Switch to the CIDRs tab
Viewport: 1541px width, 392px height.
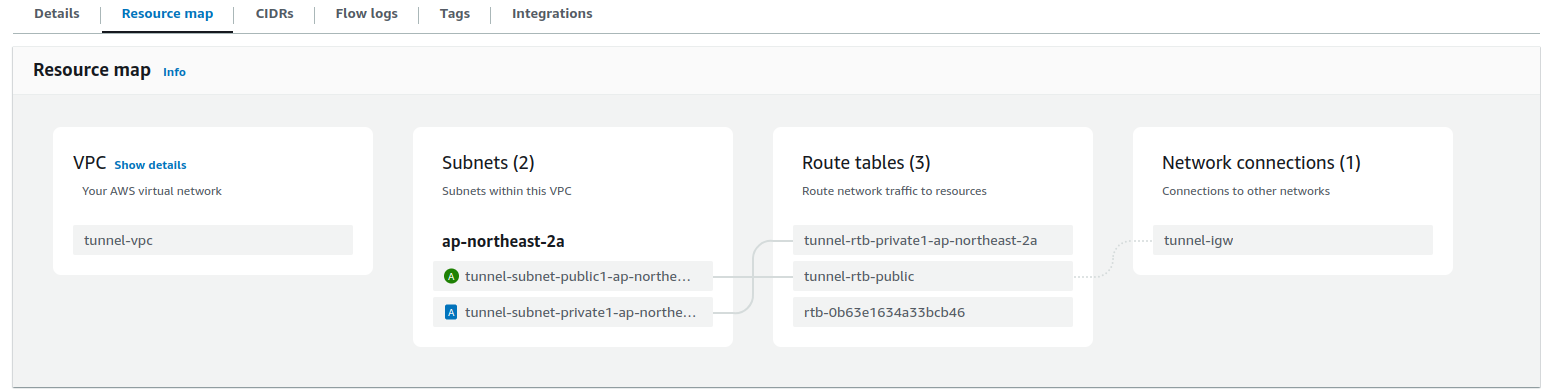275,14
